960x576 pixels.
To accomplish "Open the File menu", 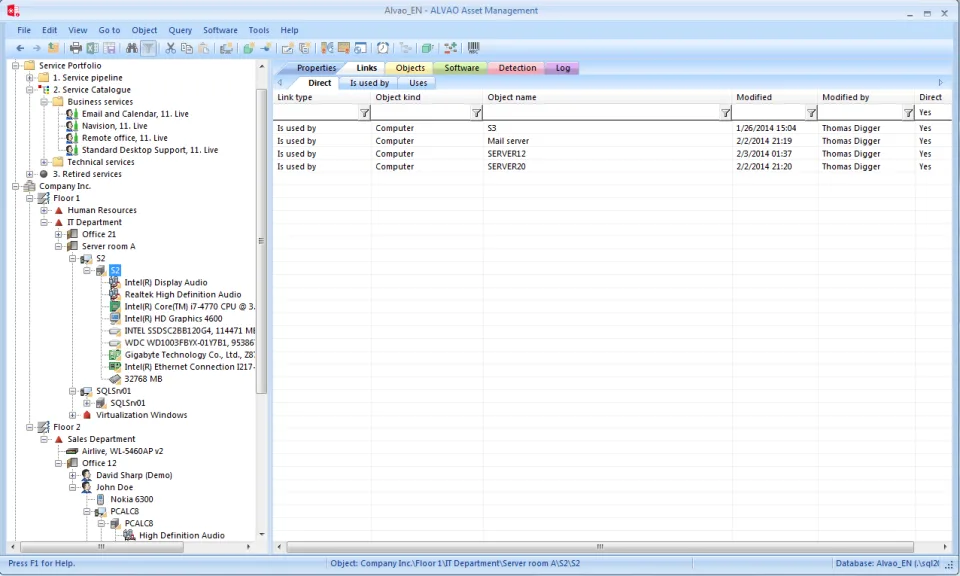I will [x=24, y=30].
